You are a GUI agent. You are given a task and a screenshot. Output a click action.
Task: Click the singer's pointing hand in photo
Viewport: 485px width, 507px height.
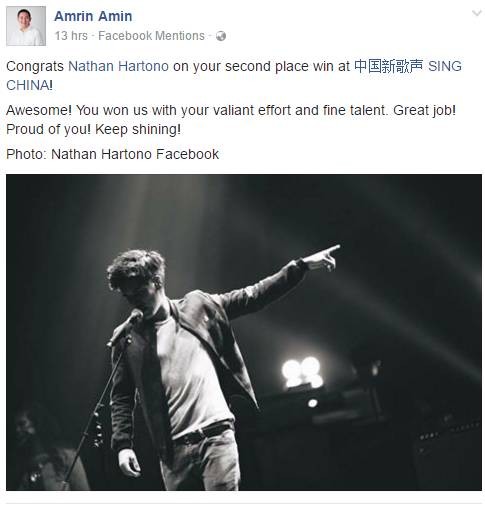click(x=322, y=258)
